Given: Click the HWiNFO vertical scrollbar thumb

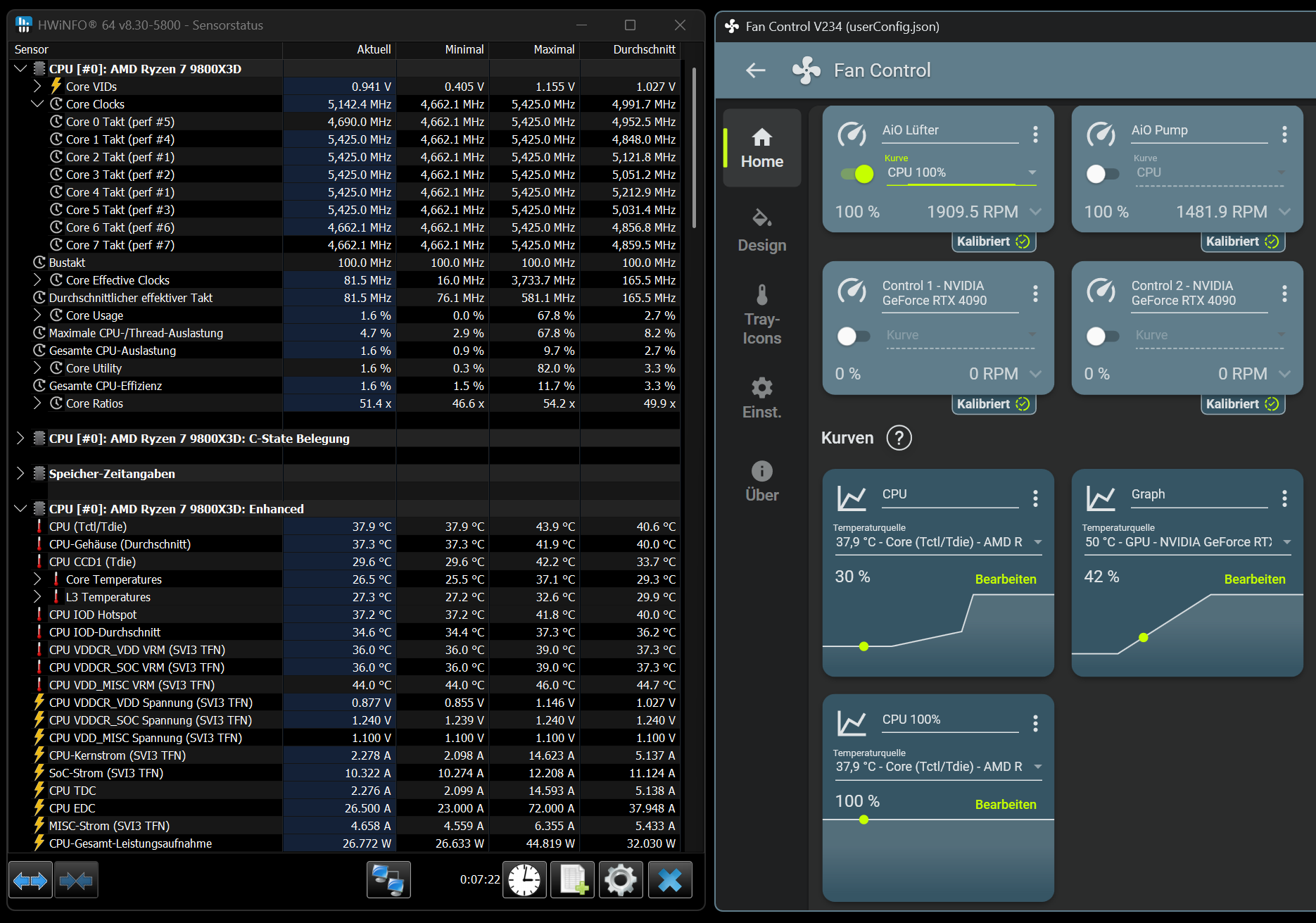Looking at the screenshot, I should pos(694,148).
